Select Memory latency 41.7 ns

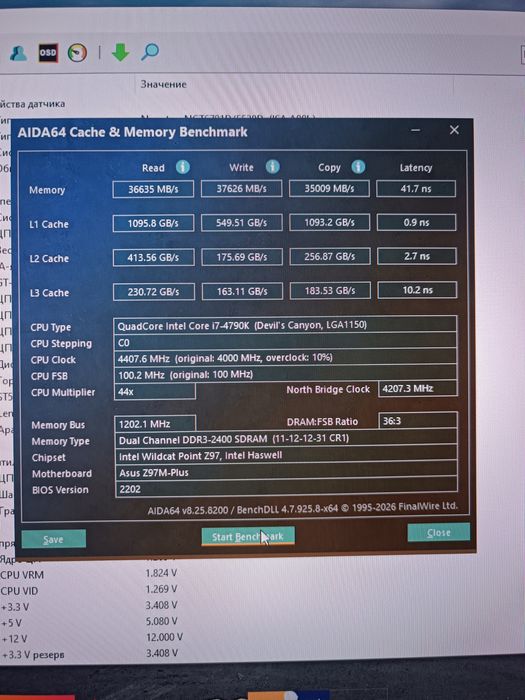pyautogui.click(x=416, y=188)
